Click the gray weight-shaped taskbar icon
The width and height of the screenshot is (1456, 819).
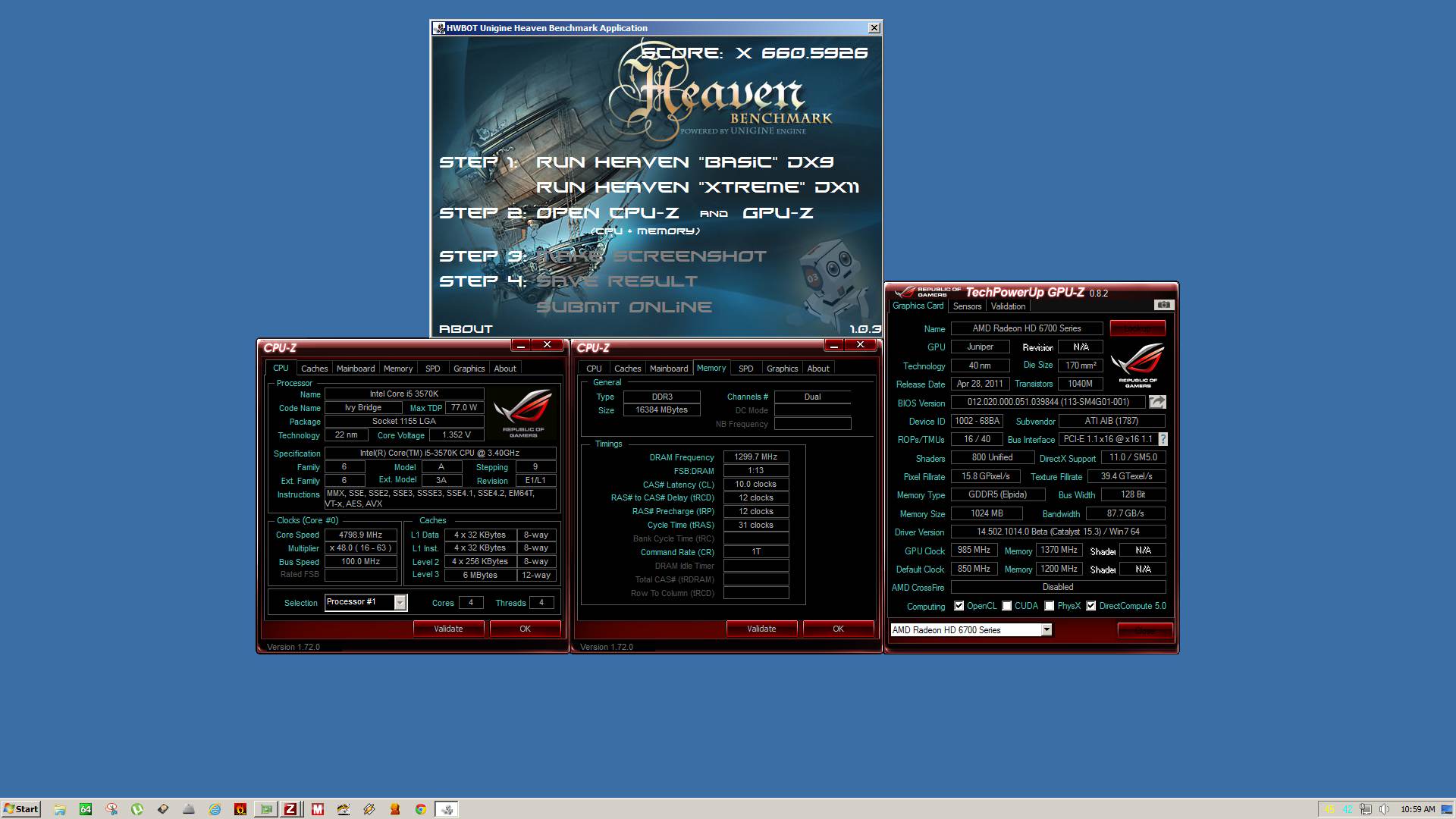pyautogui.click(x=189, y=809)
